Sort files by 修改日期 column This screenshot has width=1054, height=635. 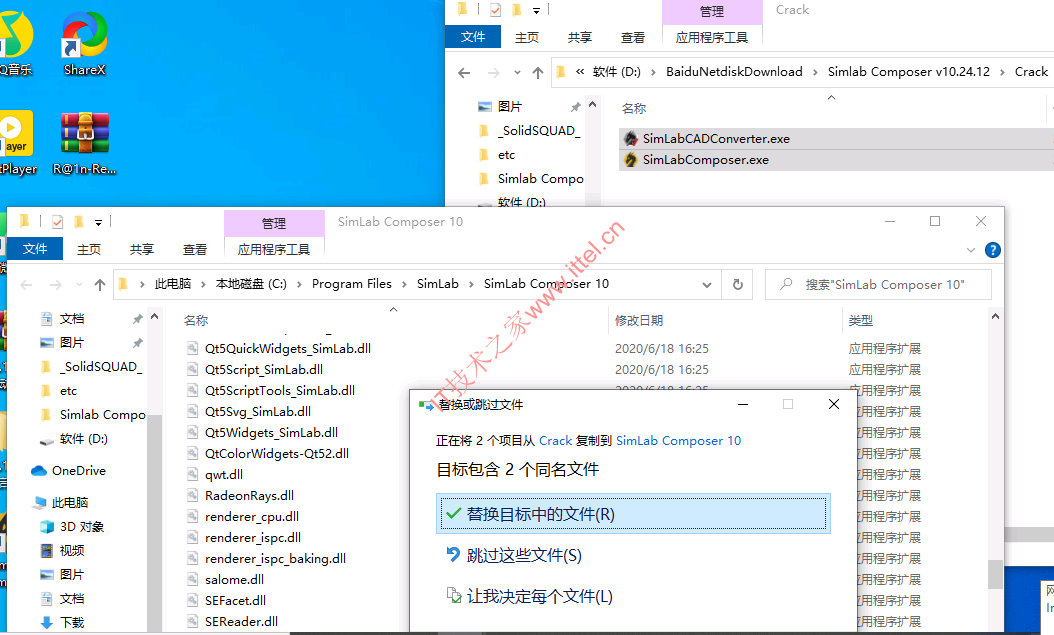tap(639, 321)
